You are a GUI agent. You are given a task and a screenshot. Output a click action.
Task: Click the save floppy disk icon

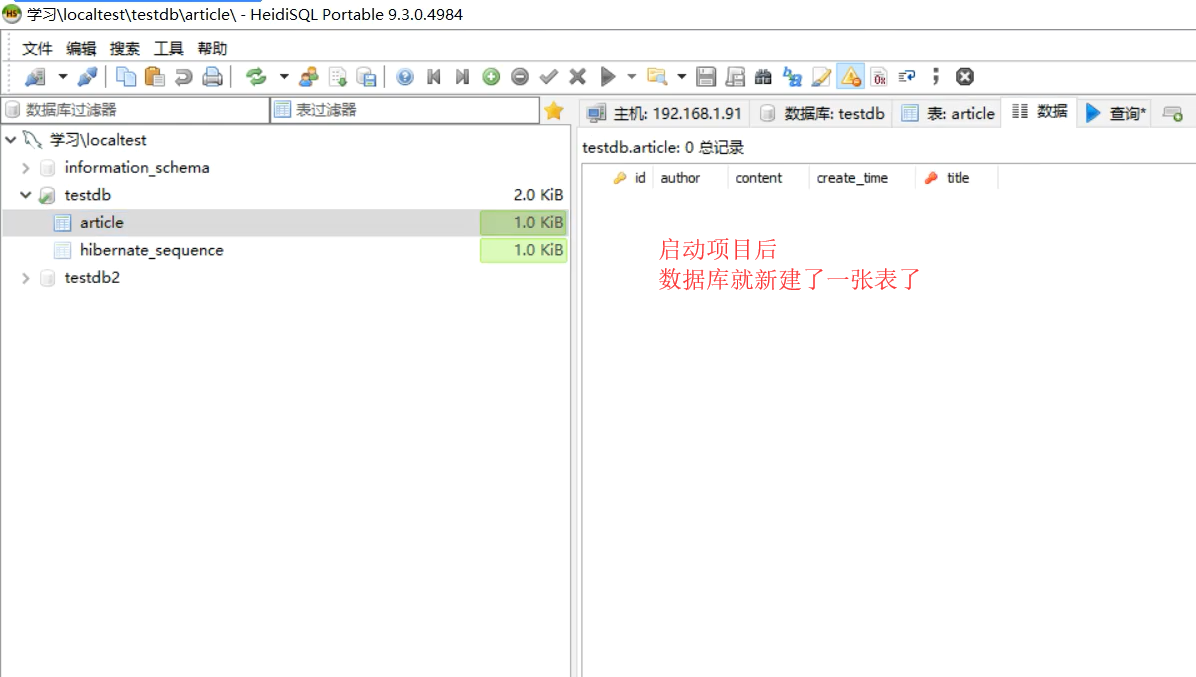[706, 77]
